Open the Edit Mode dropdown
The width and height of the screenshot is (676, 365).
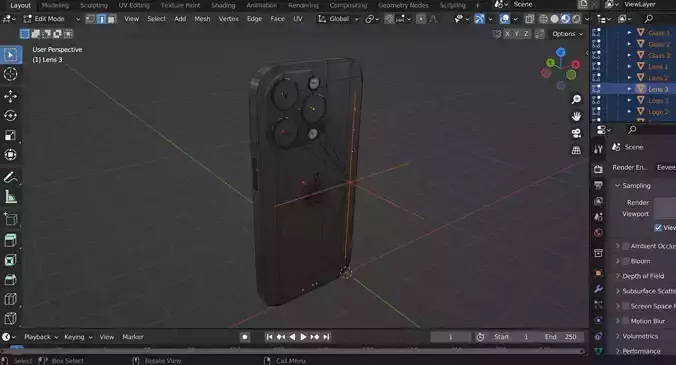[x=52, y=19]
